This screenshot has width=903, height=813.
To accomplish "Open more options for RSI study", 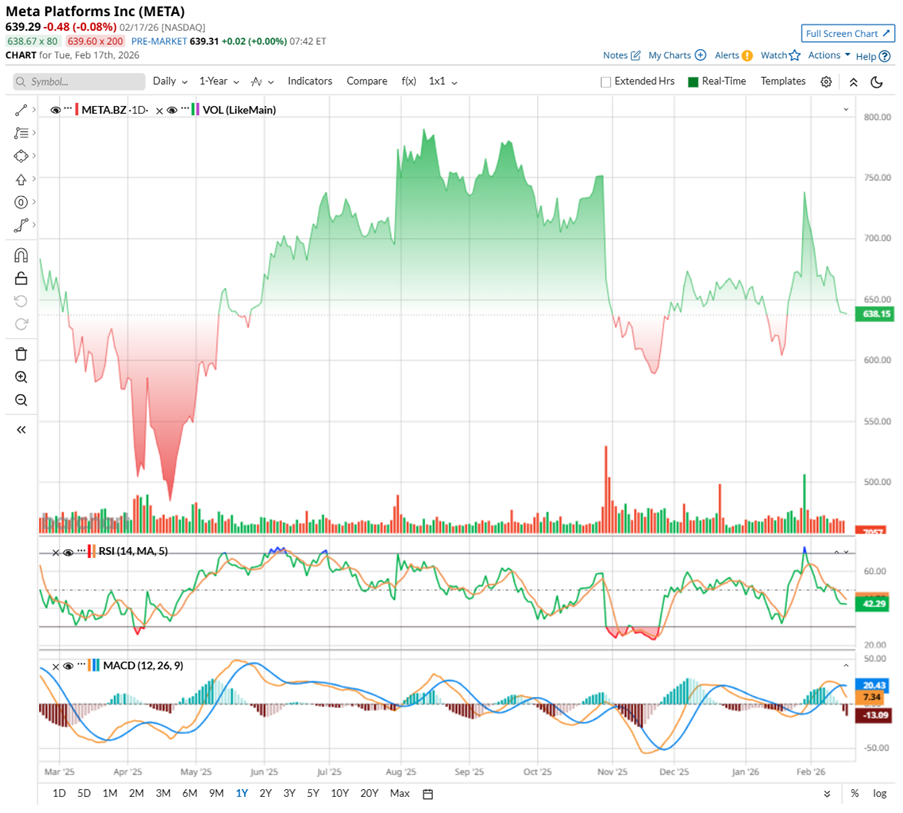I will pos(81,550).
